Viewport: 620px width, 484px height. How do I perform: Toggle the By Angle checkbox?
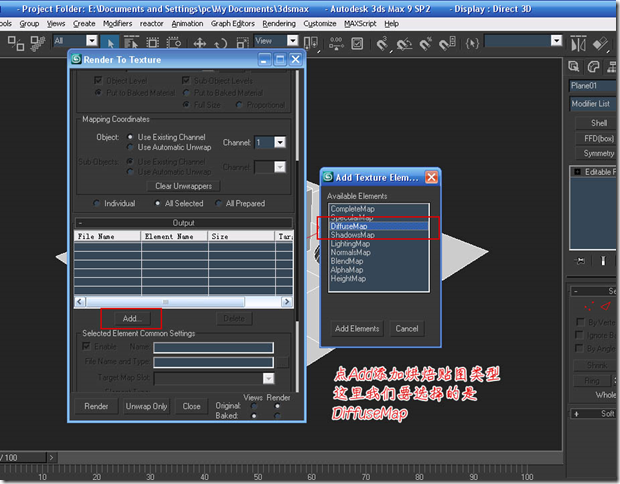pyautogui.click(x=580, y=348)
